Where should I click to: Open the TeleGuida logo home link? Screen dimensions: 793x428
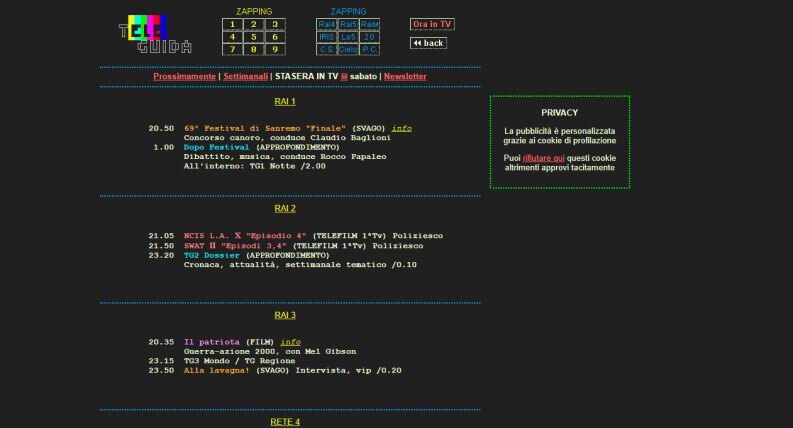(x=155, y=34)
